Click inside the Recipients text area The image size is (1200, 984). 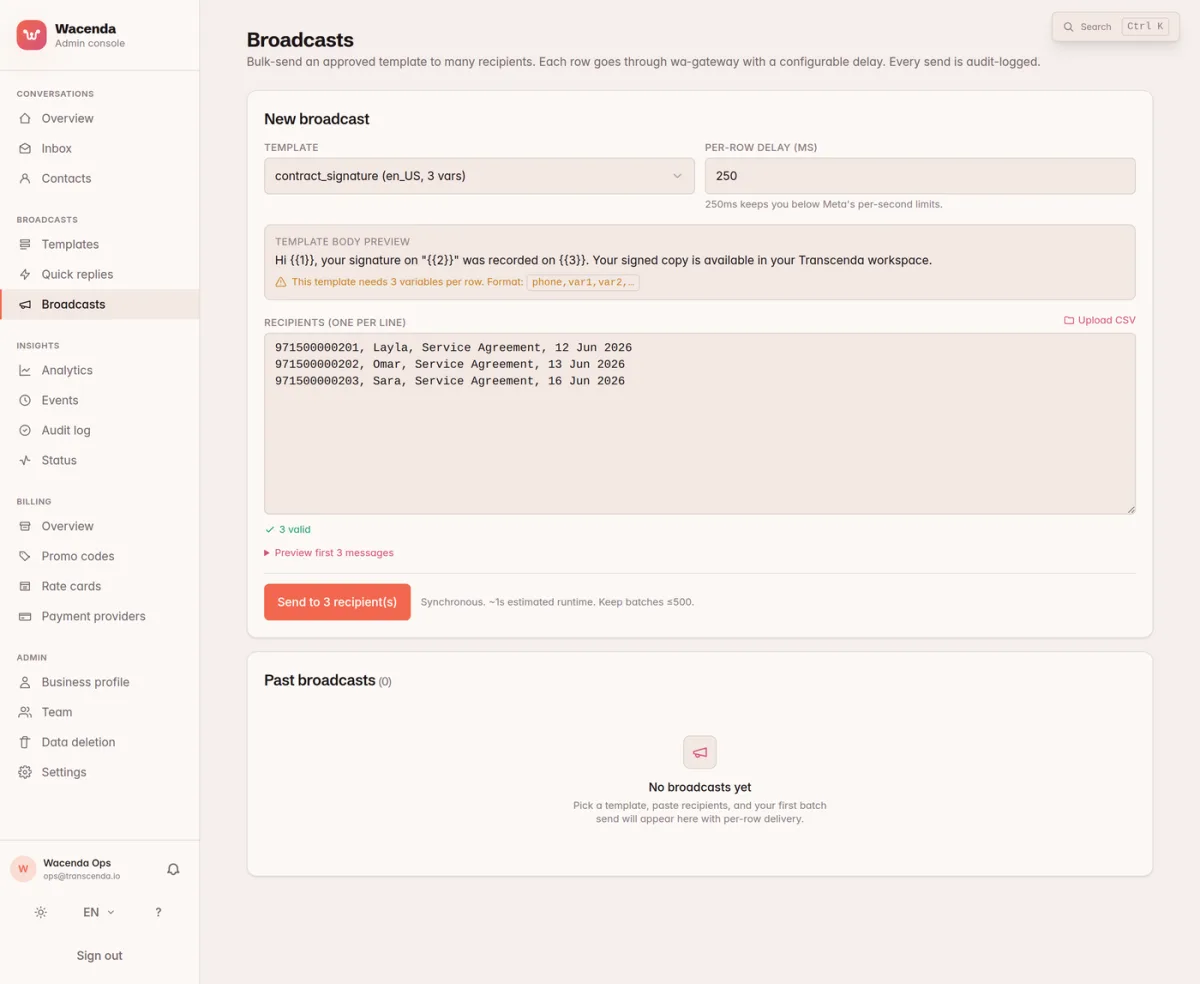coord(700,424)
